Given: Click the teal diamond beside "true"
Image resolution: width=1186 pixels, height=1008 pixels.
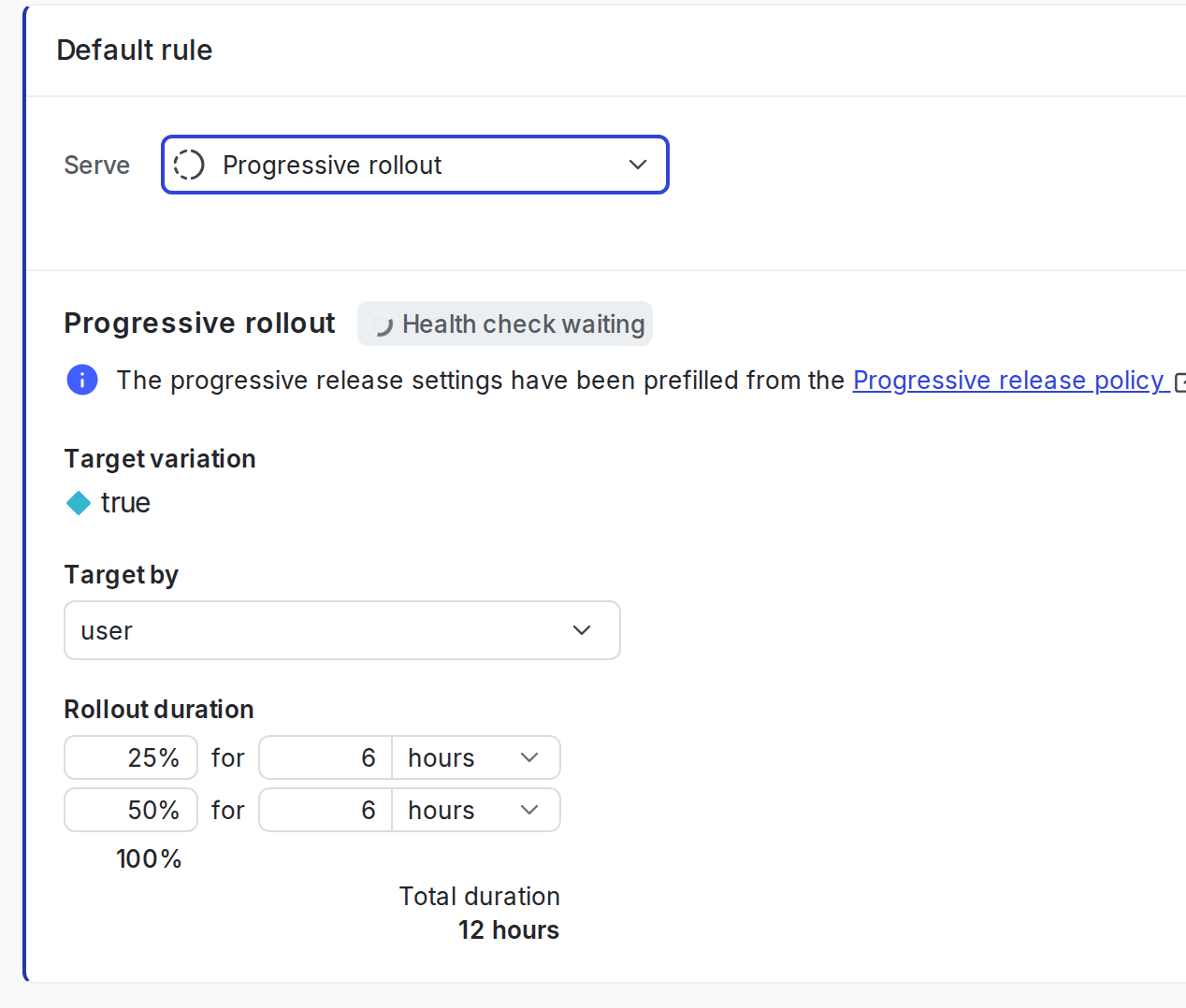Looking at the screenshot, I should 78,502.
